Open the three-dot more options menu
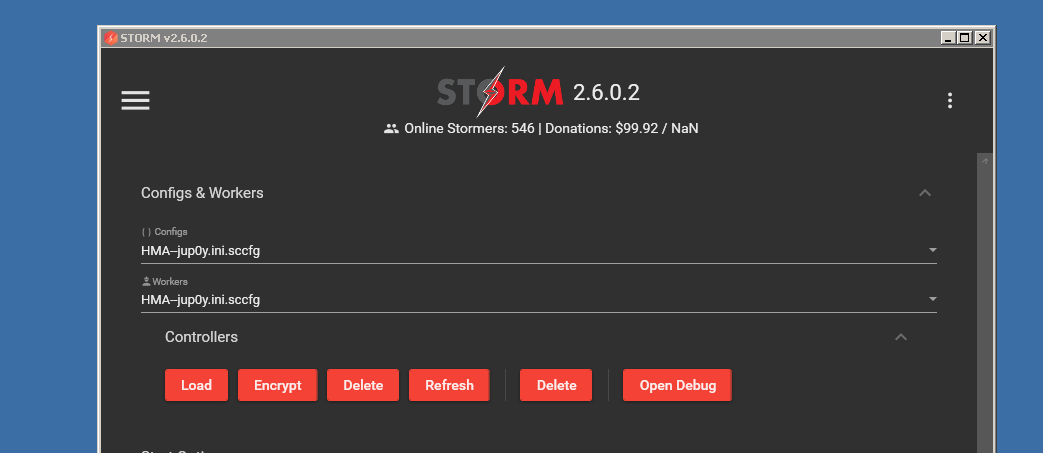Image resolution: width=1043 pixels, height=453 pixels. (x=950, y=100)
